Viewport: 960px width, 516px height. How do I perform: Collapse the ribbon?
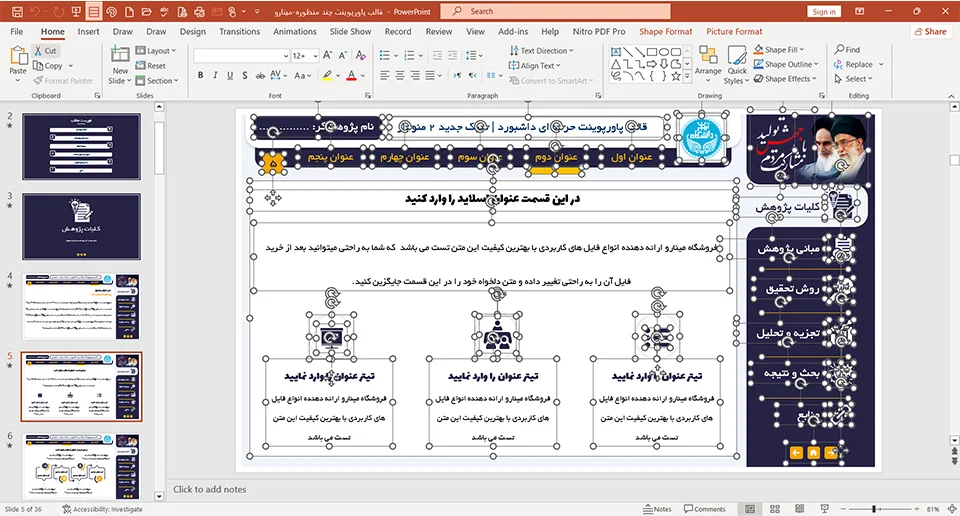[951, 96]
